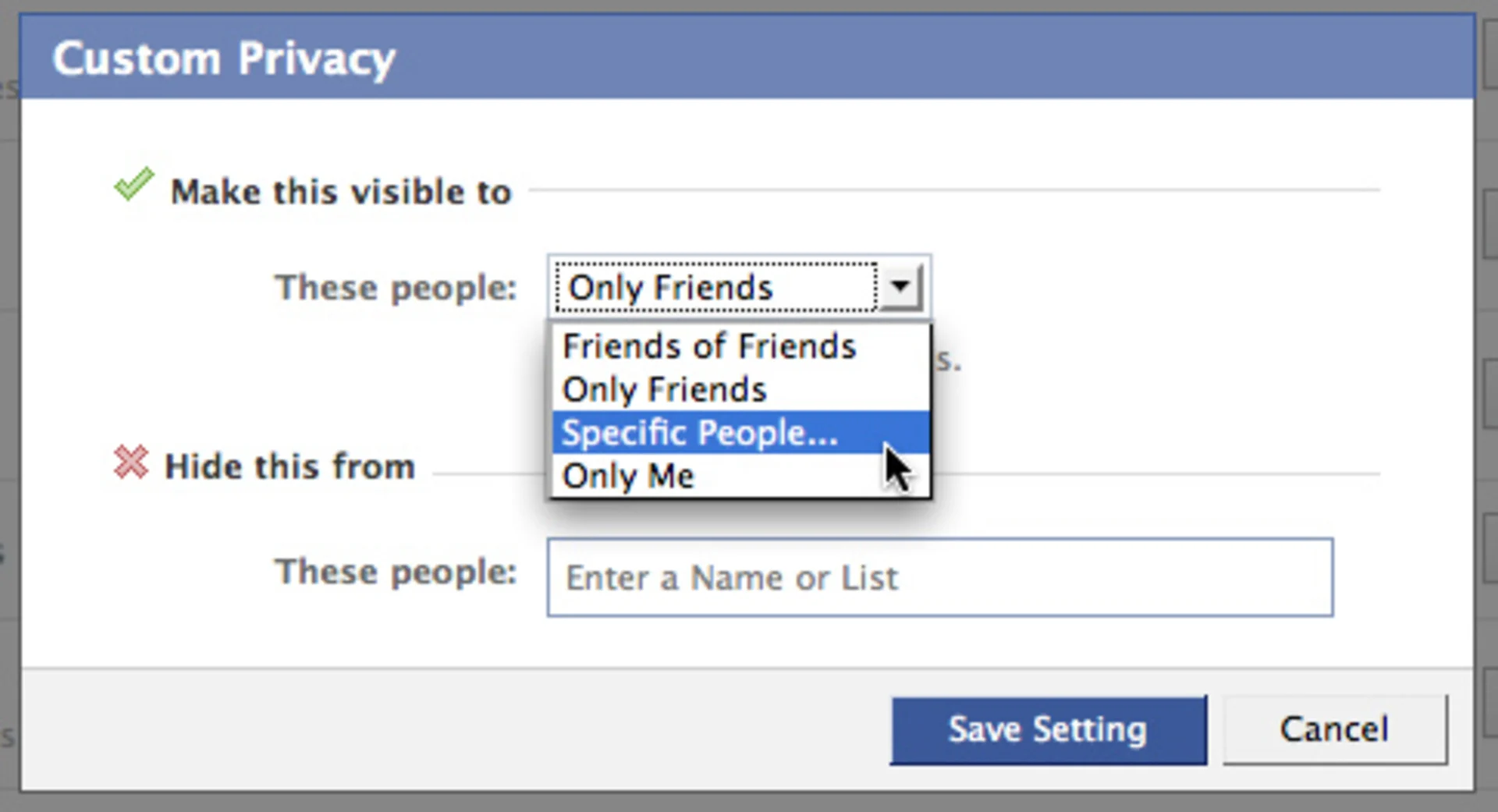Cancel the Custom Privacy dialog

point(1334,729)
